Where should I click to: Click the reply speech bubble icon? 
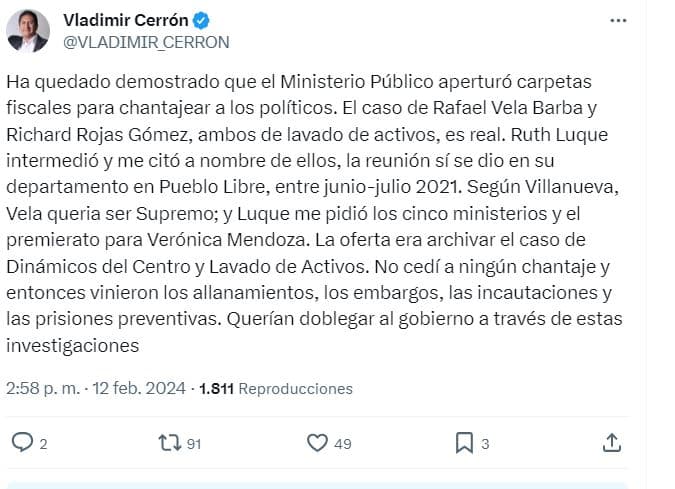[21, 442]
